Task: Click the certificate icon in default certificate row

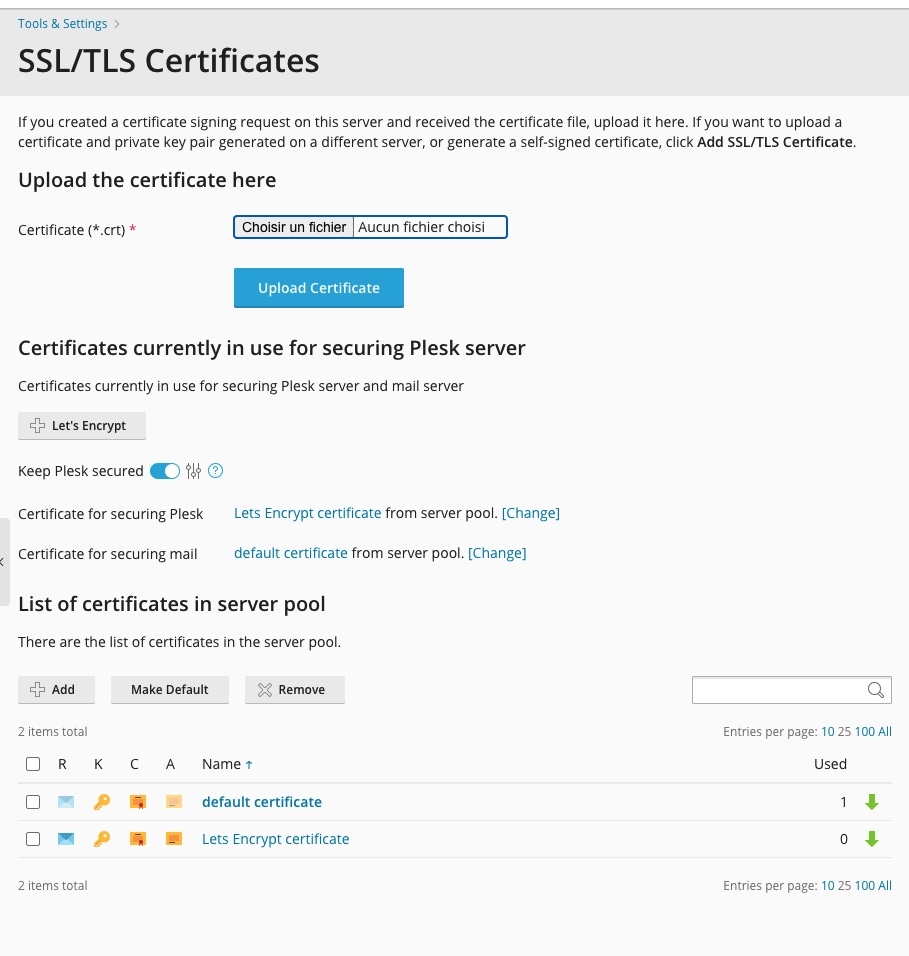Action: click(138, 802)
